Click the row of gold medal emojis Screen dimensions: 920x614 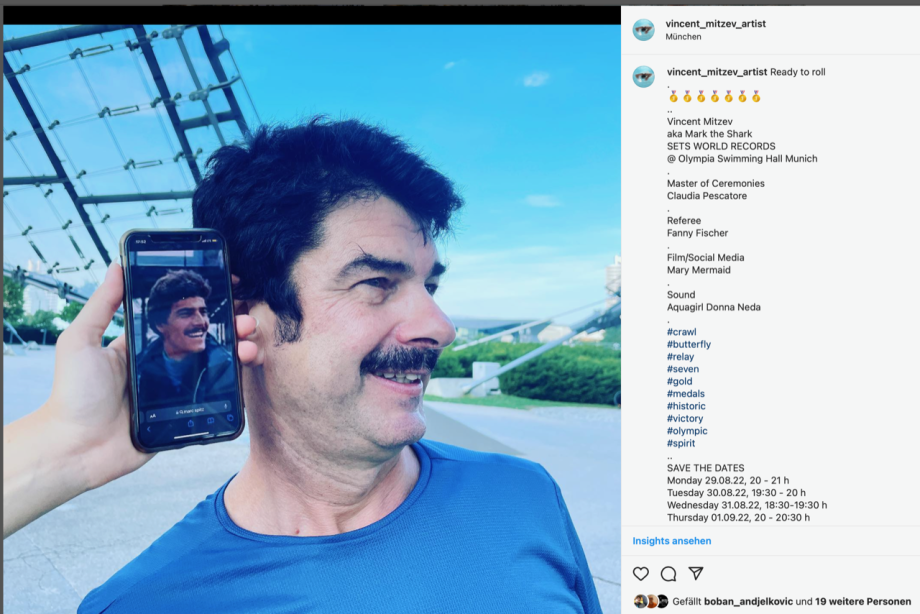715,96
